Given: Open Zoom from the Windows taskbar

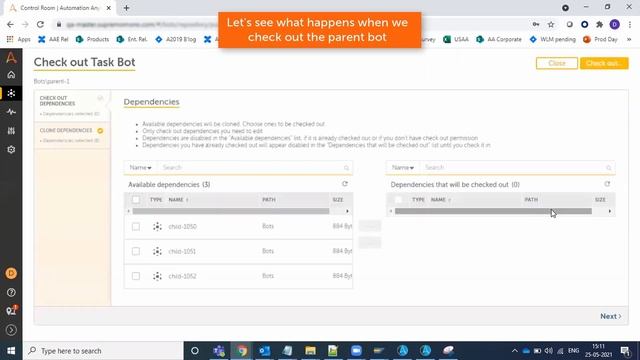Looking at the screenshot, I should (x=356, y=351).
